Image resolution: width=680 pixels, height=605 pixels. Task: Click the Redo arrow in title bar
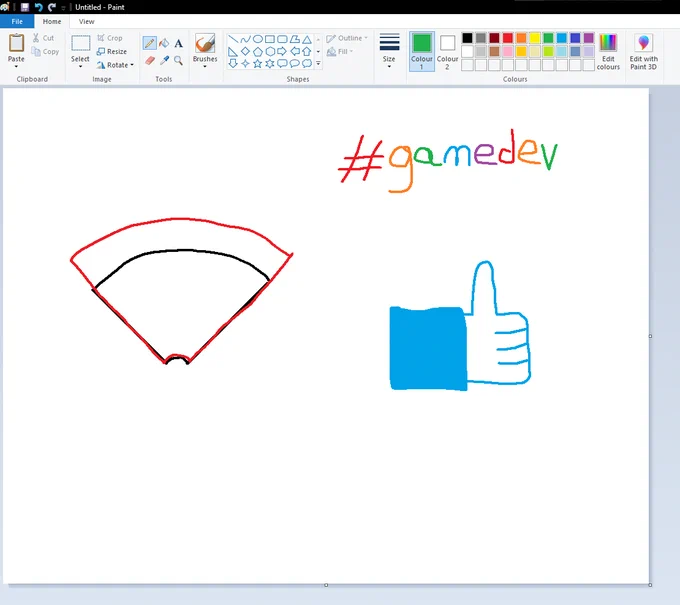pyautogui.click(x=52, y=7)
